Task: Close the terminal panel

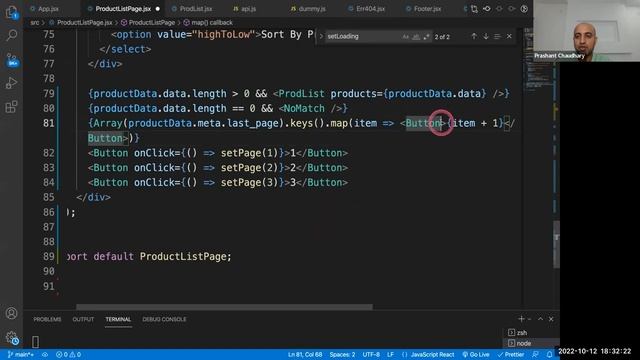Action: pos(551,319)
